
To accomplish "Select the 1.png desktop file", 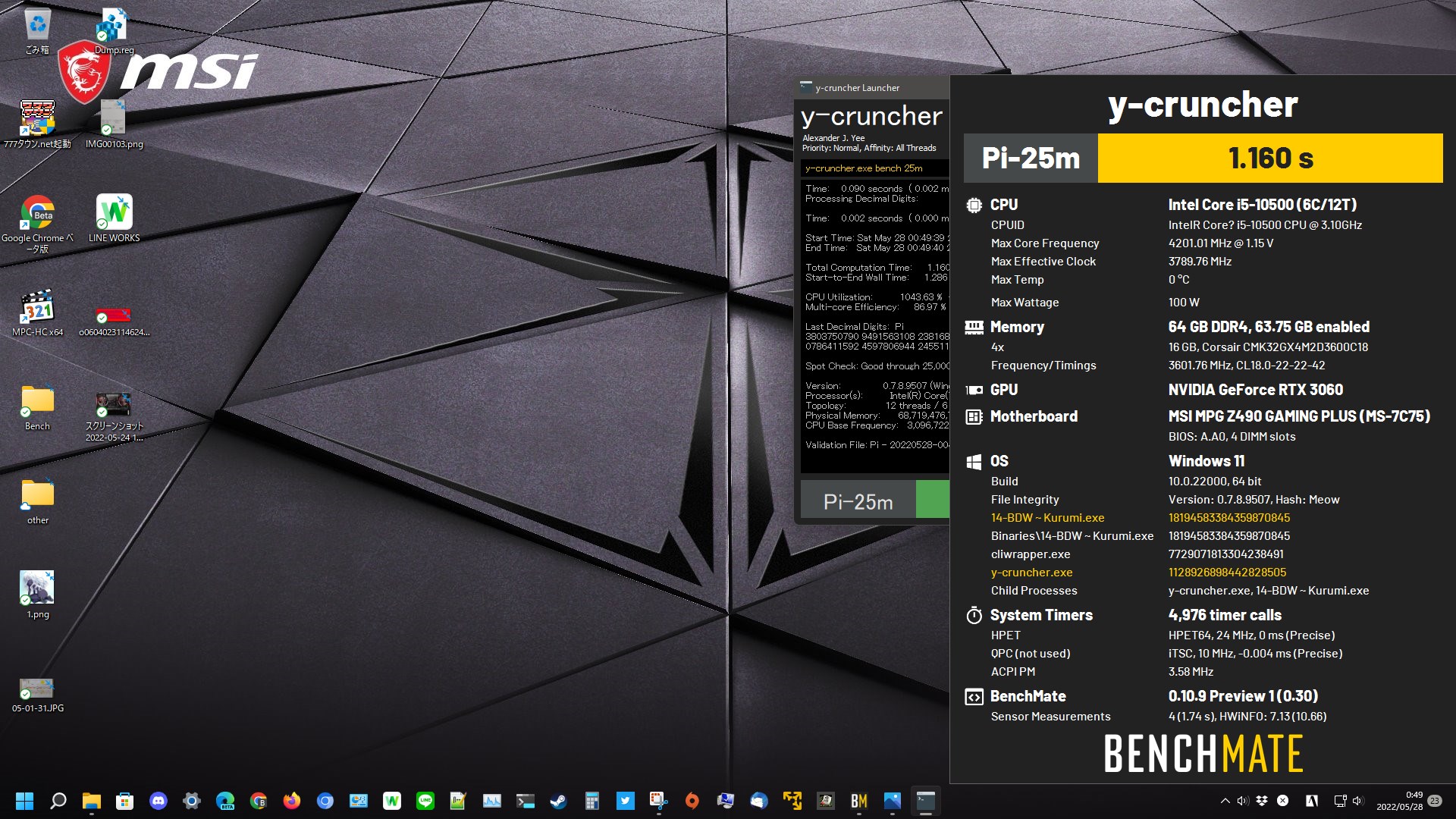I will (37, 595).
